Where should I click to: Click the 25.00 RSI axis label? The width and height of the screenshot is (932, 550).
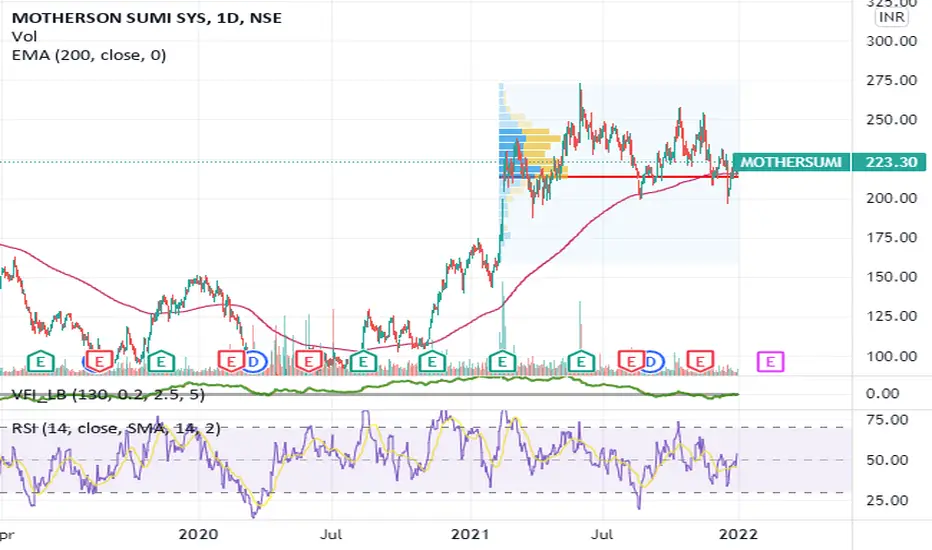(x=887, y=501)
